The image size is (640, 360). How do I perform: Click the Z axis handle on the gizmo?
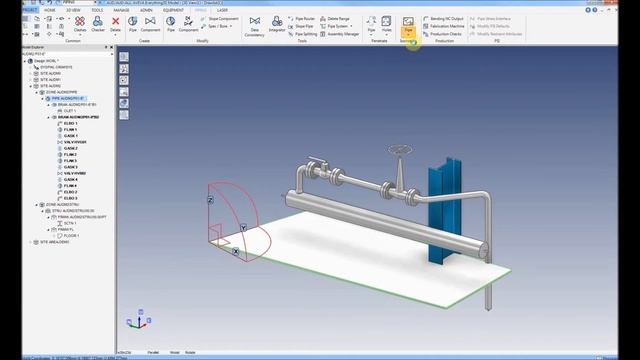pyautogui.click(x=210, y=200)
